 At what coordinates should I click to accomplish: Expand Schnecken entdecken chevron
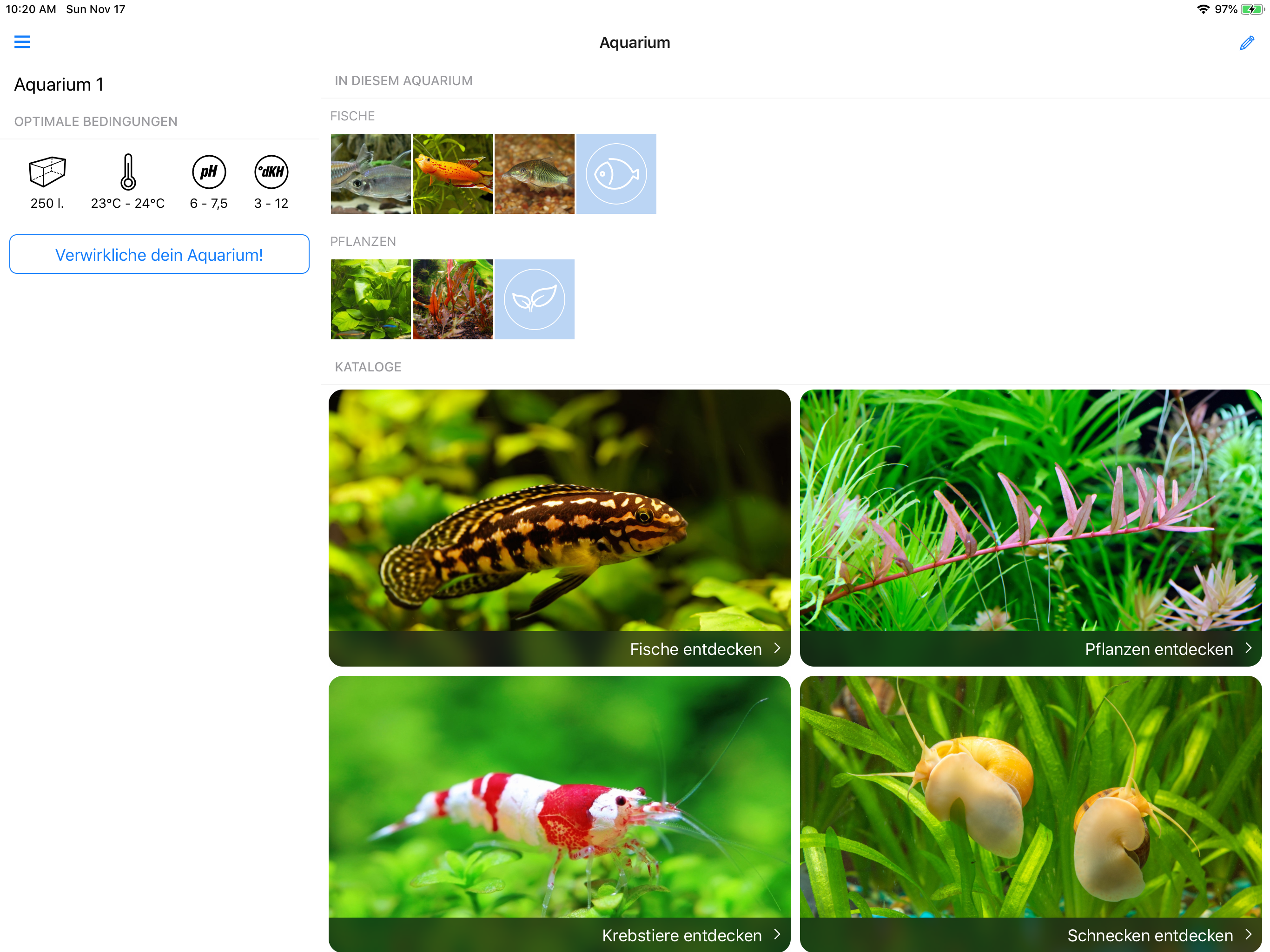(1248, 934)
